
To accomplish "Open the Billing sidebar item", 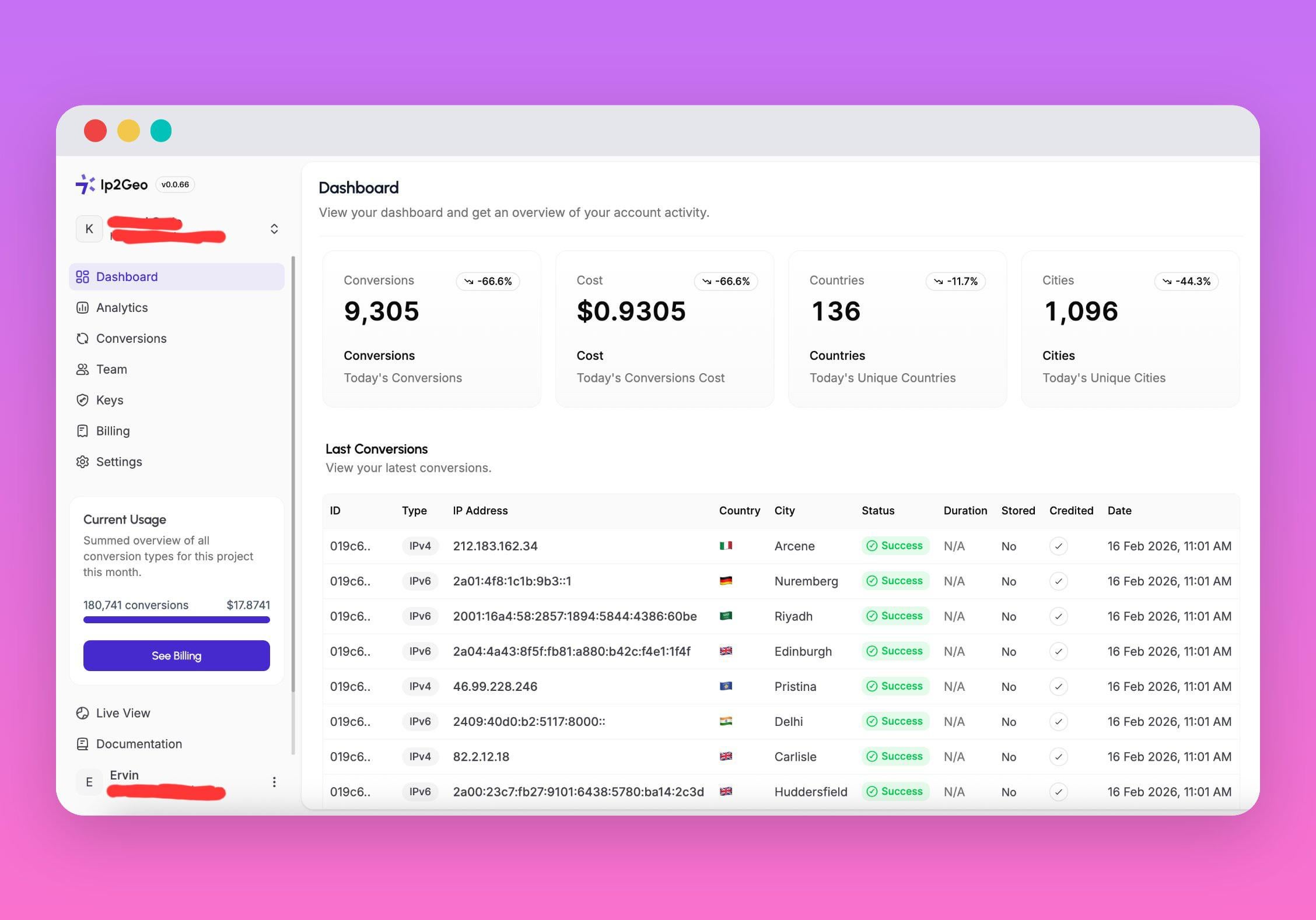I will click(x=113, y=431).
